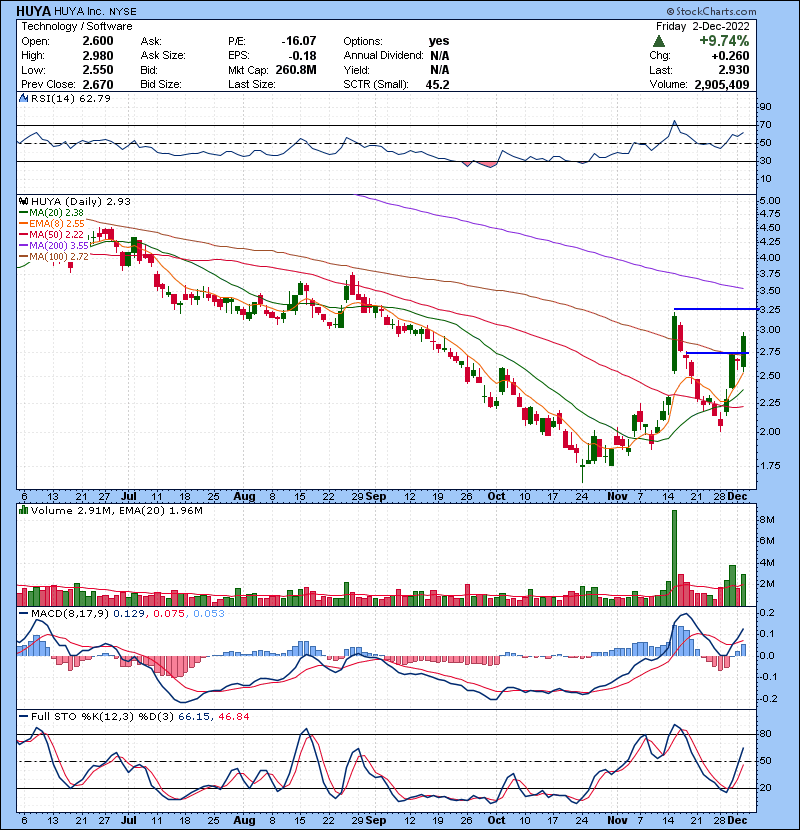Click the percent change '+9.74%'

tap(724, 41)
